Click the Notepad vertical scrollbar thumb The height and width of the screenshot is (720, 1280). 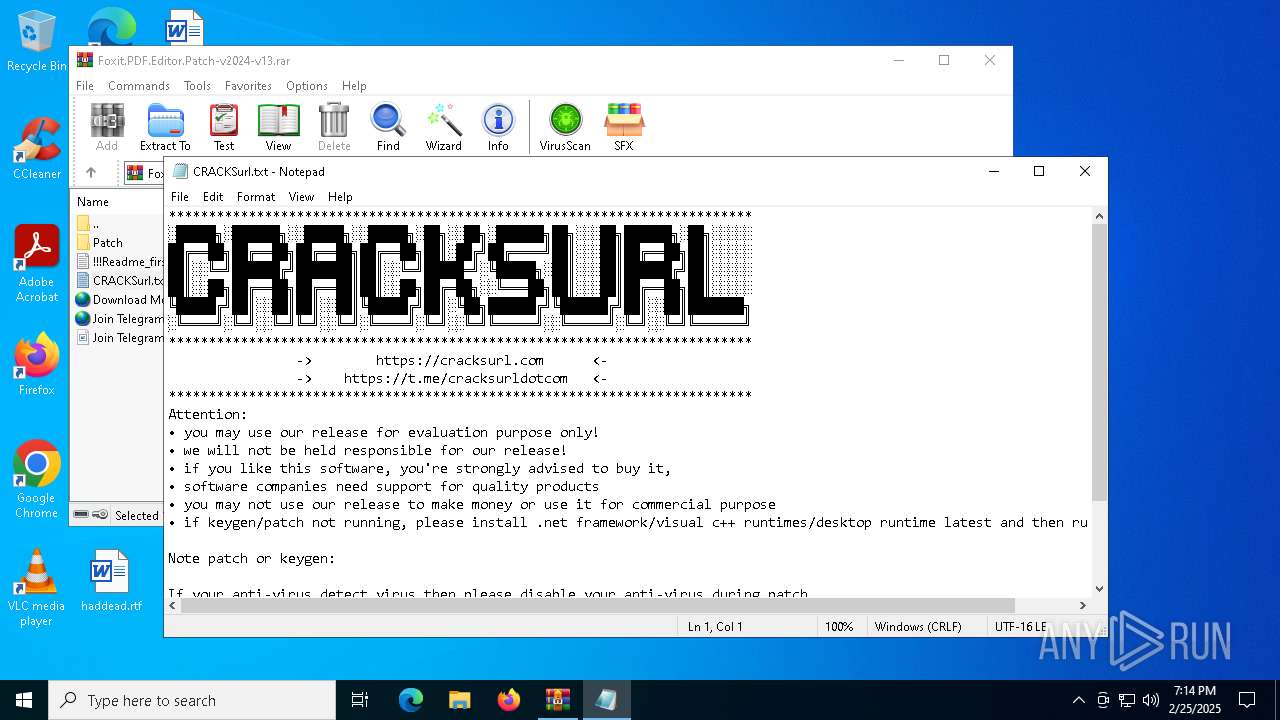(x=1099, y=362)
